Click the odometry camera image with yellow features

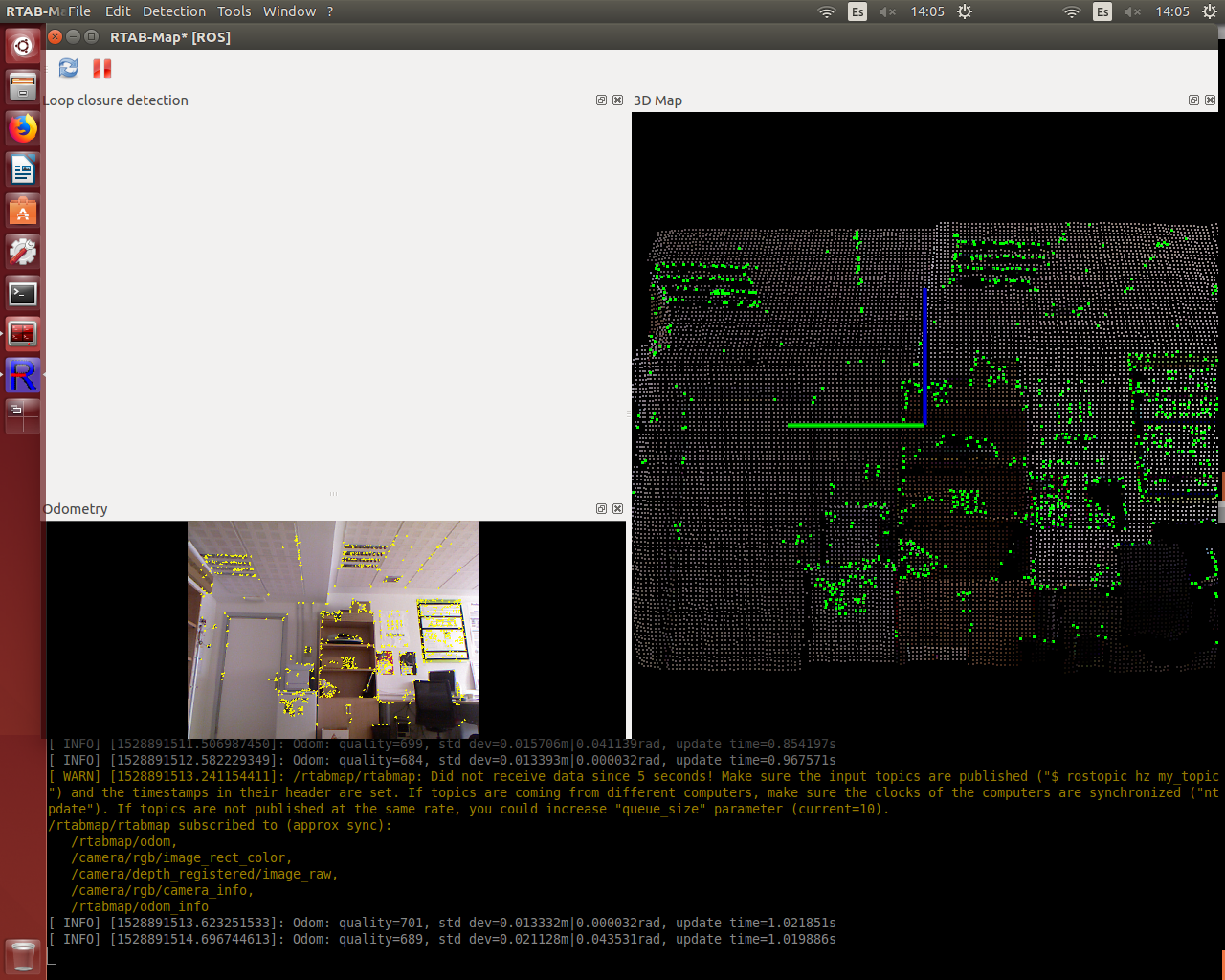(x=333, y=629)
